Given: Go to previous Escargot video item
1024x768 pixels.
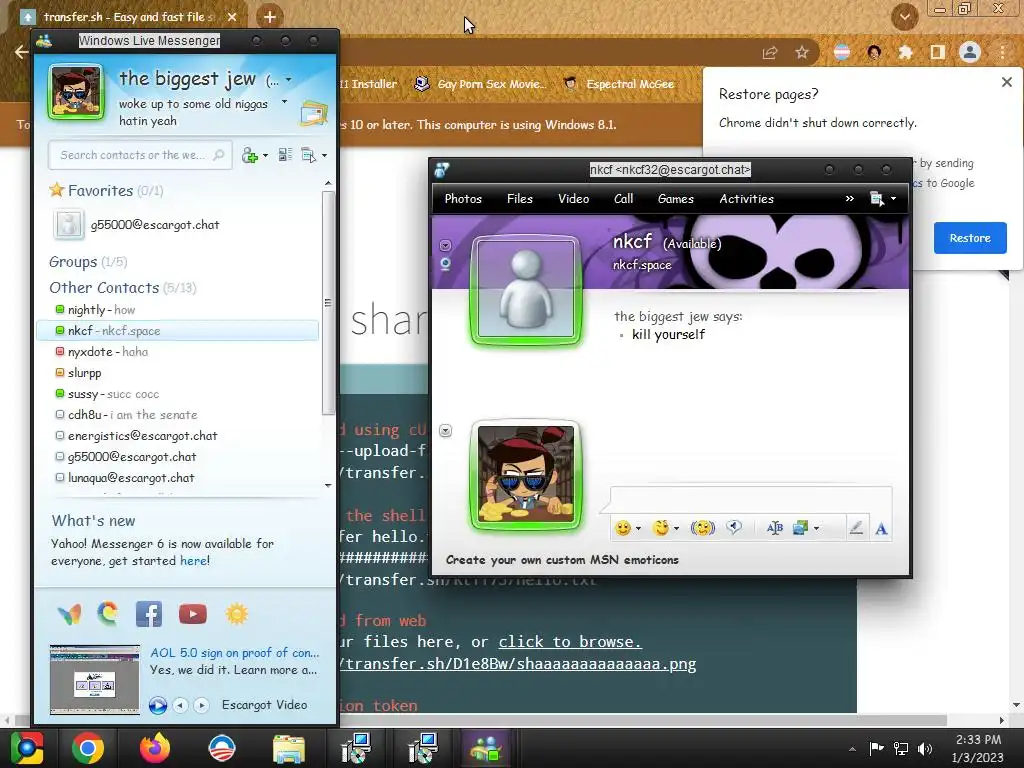Looking at the screenshot, I should point(180,705).
